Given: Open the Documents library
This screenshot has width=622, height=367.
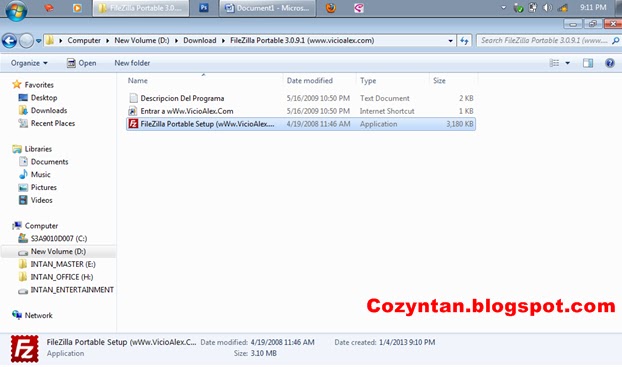Looking at the screenshot, I should [50, 162].
